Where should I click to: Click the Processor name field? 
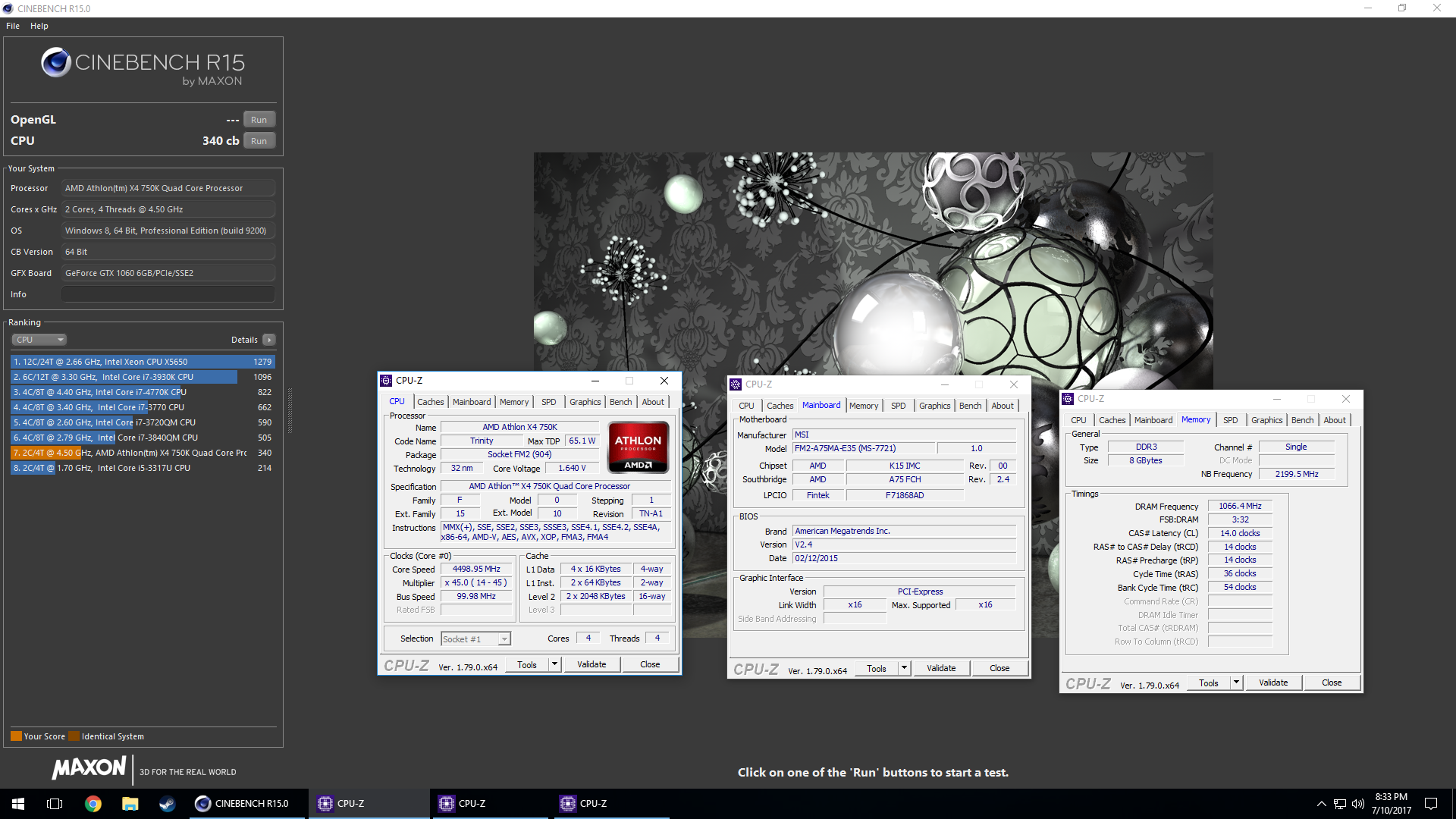coord(168,188)
